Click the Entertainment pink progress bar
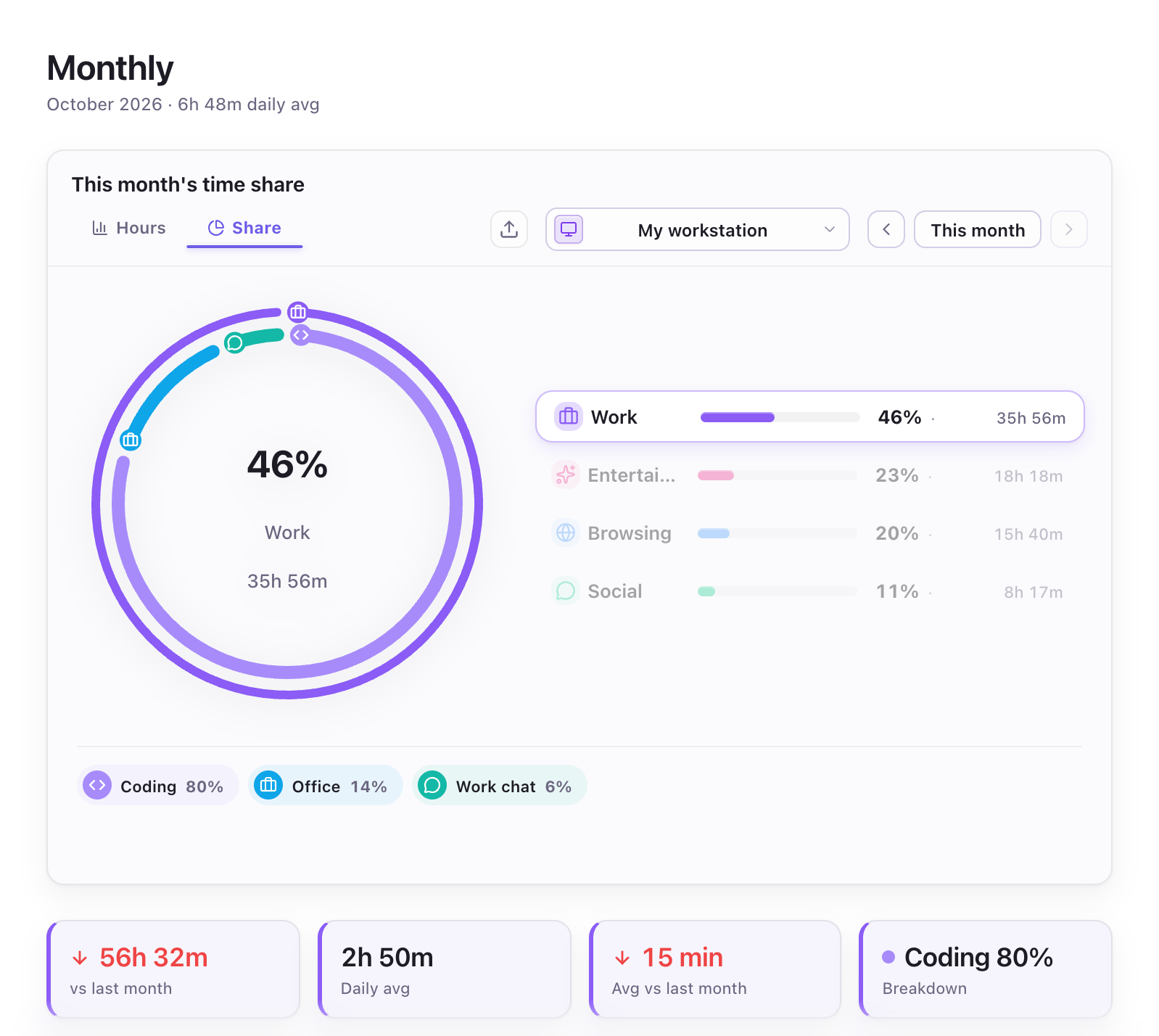Viewport: 1159px width, 1036px height. coord(777,475)
